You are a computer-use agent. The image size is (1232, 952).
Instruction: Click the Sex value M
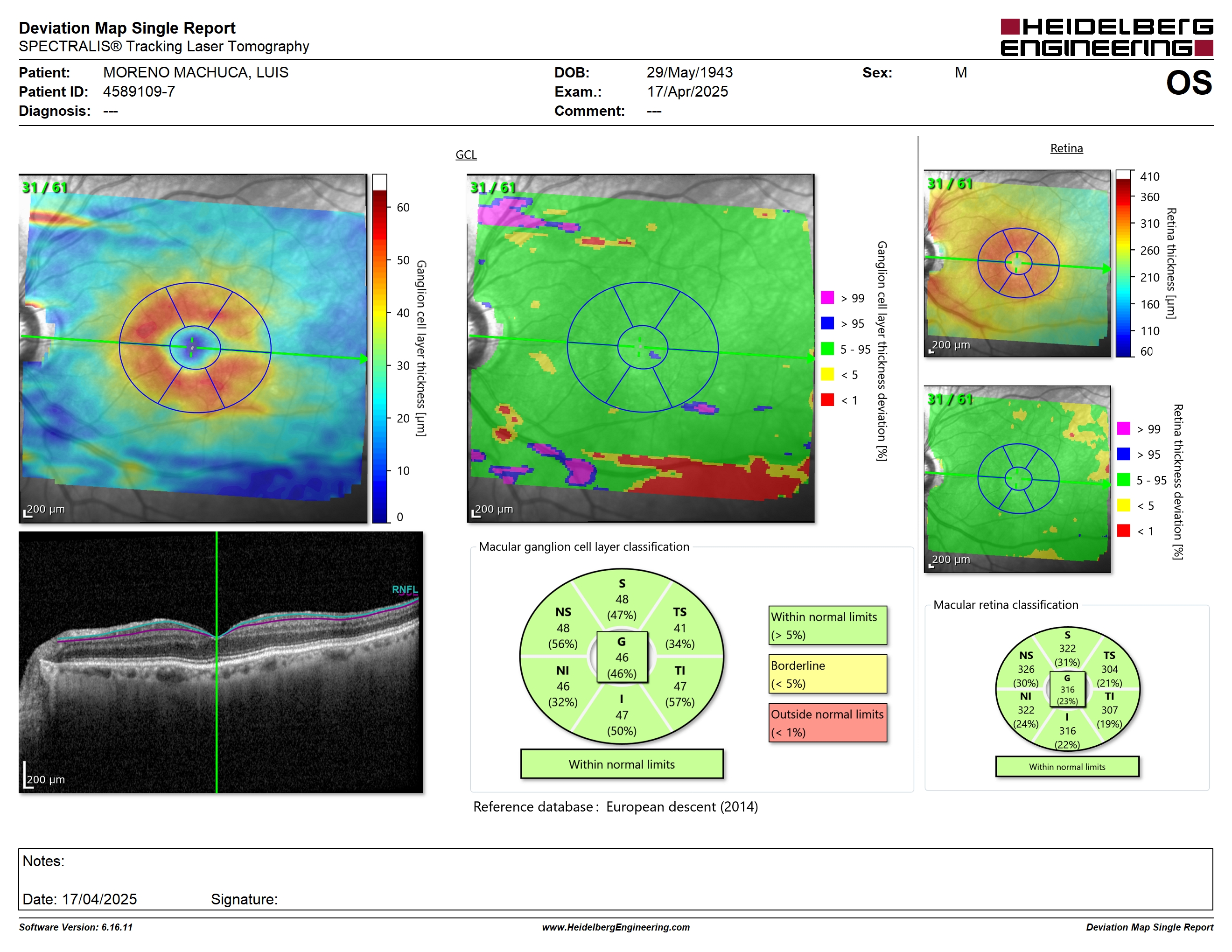click(961, 72)
